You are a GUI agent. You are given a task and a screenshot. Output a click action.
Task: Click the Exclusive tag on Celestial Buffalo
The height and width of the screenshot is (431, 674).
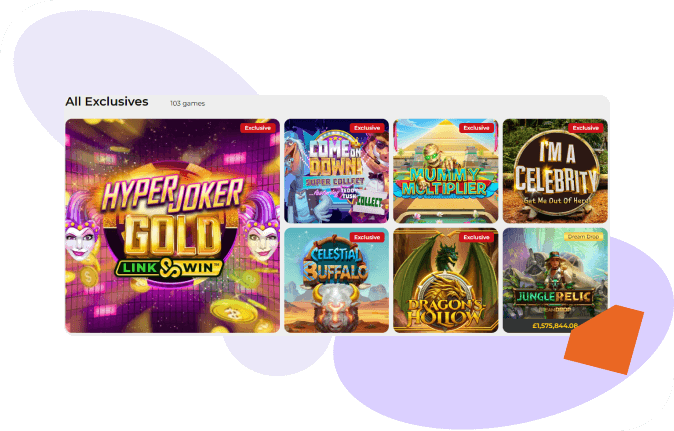[367, 237]
